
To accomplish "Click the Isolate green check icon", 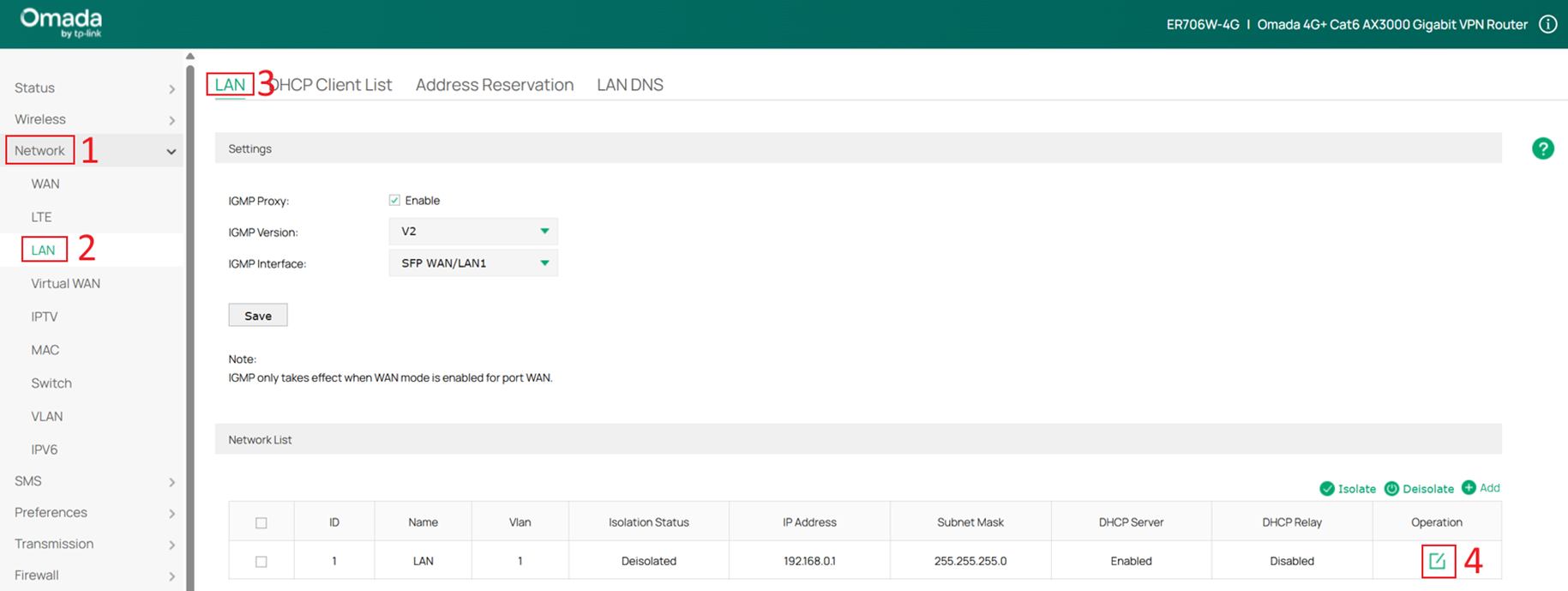I will pos(1327,488).
